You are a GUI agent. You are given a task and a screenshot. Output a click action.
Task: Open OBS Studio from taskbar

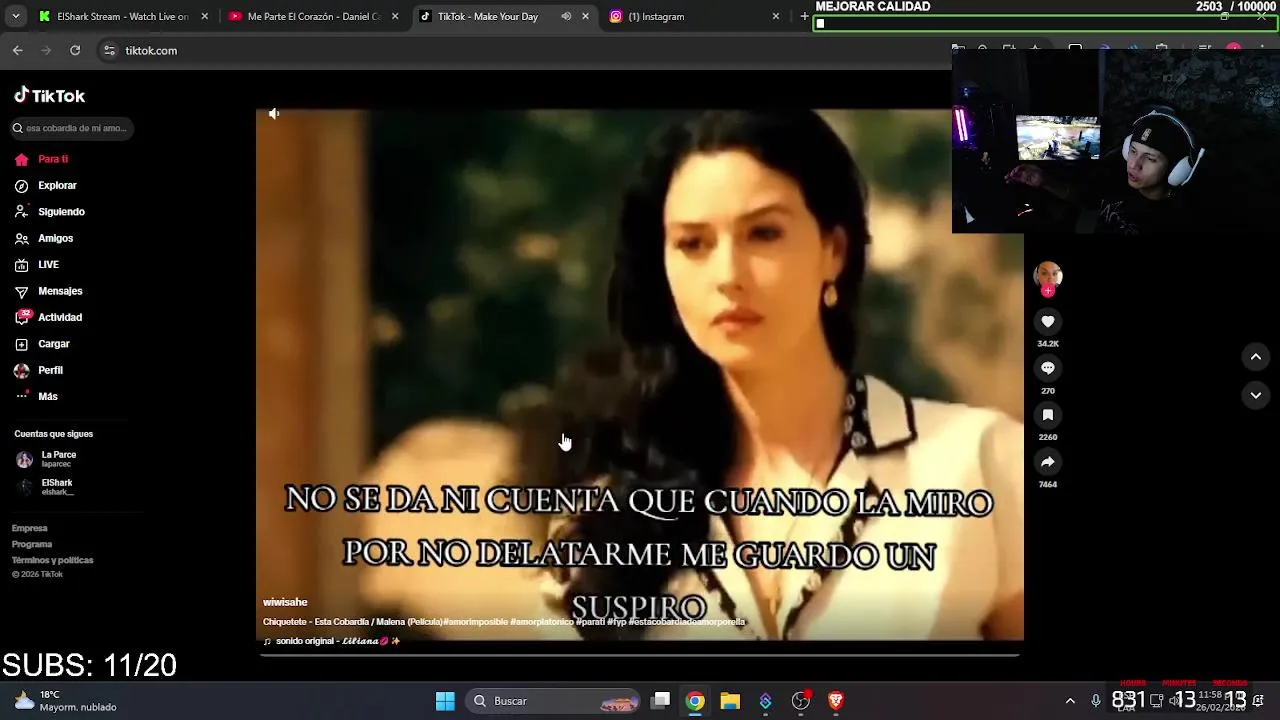tap(801, 701)
